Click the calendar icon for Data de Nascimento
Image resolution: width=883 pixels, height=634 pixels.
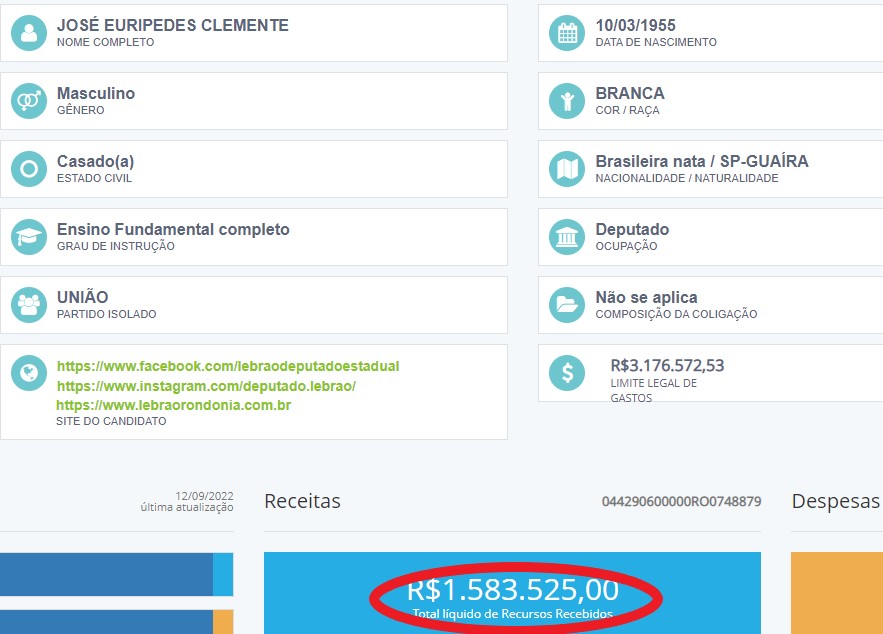click(567, 33)
